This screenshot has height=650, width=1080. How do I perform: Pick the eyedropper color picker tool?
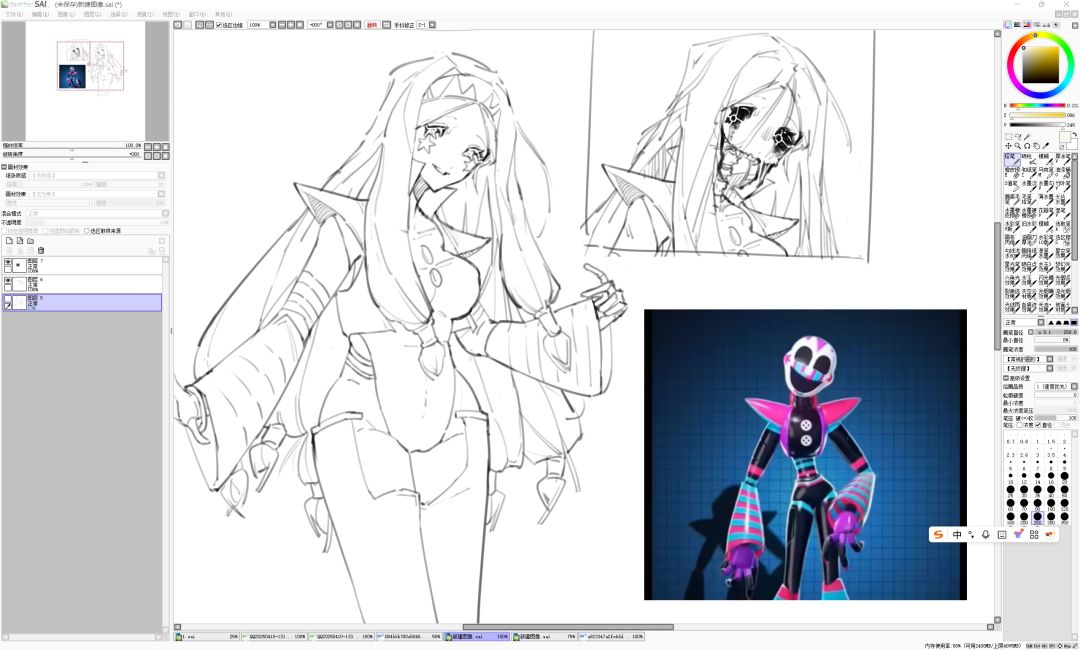coord(1046,146)
